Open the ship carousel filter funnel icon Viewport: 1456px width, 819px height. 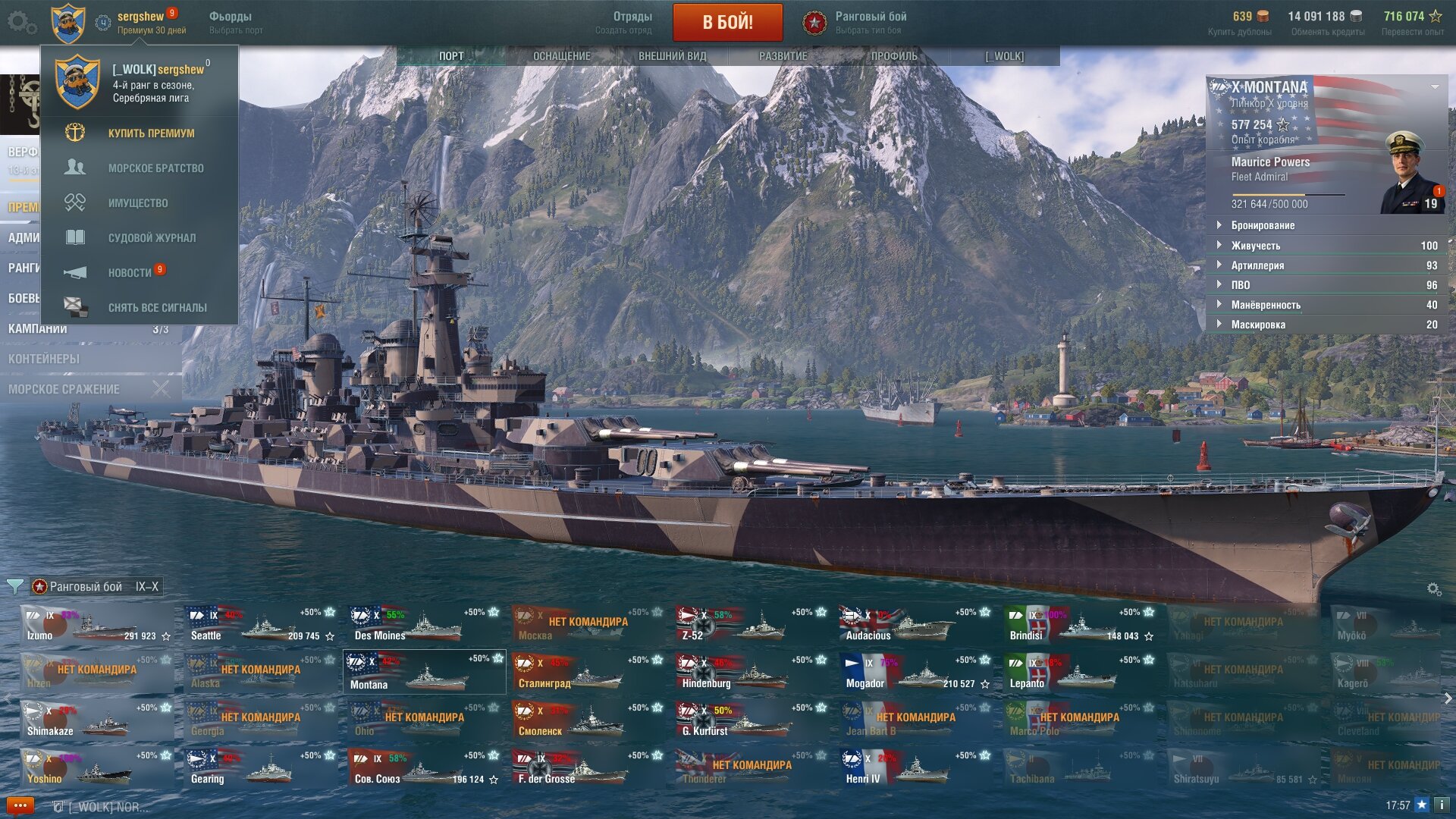[14, 586]
